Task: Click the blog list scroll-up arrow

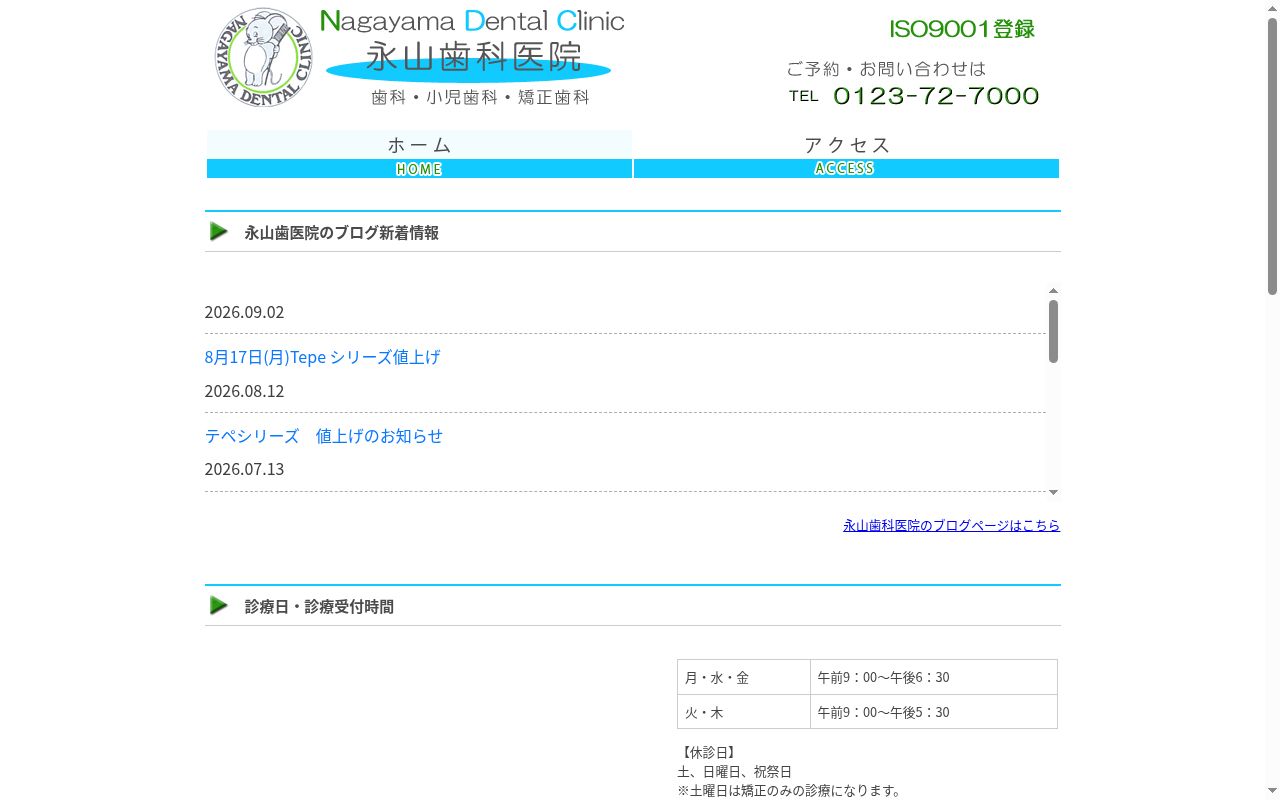Action: 1053,291
